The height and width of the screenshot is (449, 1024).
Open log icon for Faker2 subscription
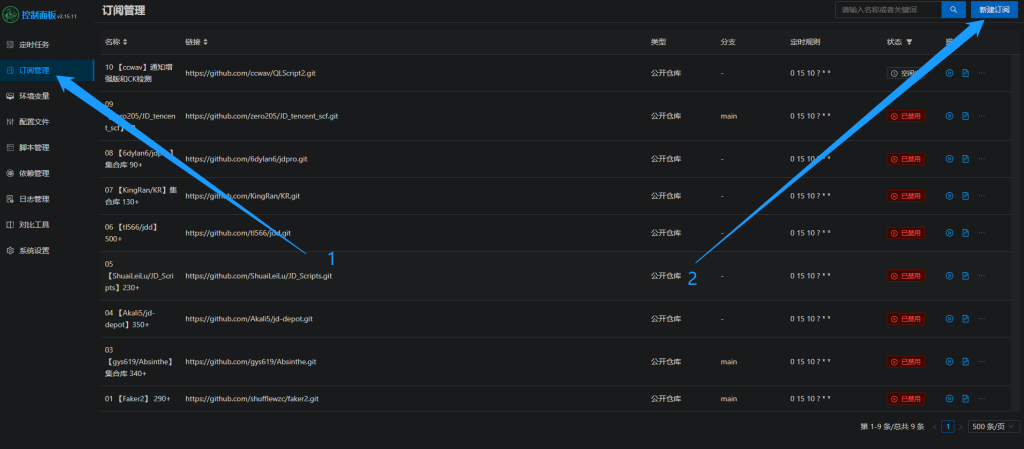point(965,398)
